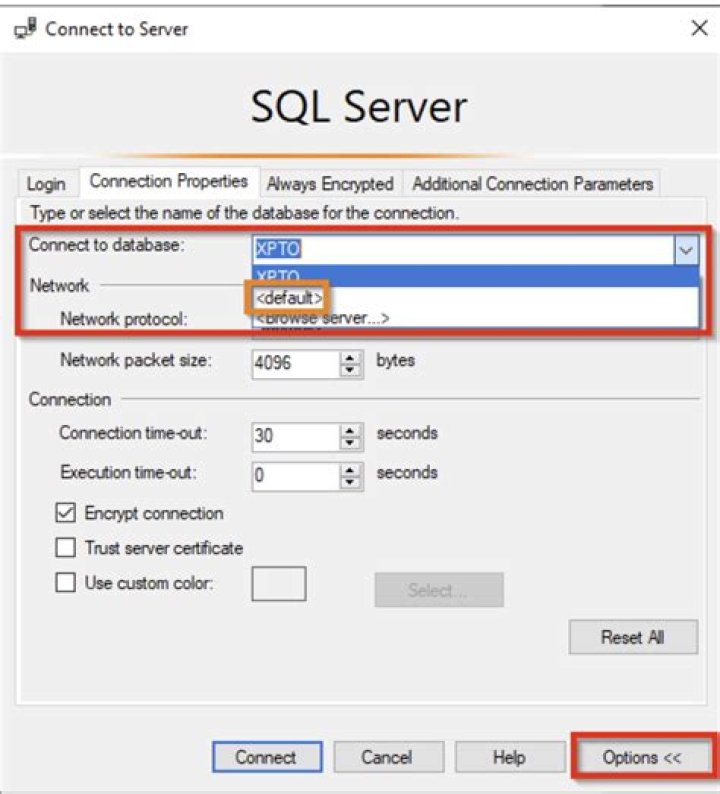Viewport: 720px width, 794px height.
Task: Click the custom color swatch box
Action: tap(279, 583)
